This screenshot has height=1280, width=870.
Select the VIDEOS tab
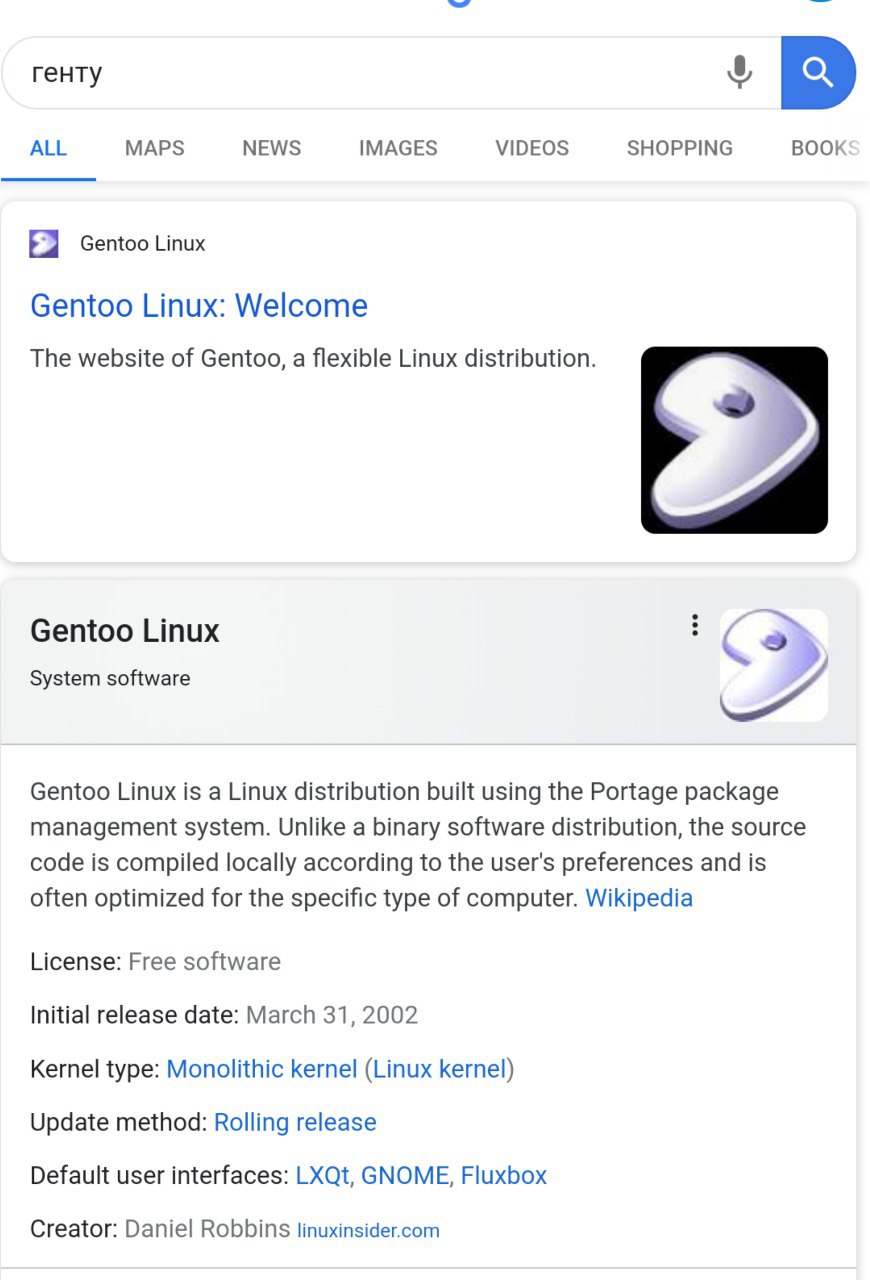[532, 148]
